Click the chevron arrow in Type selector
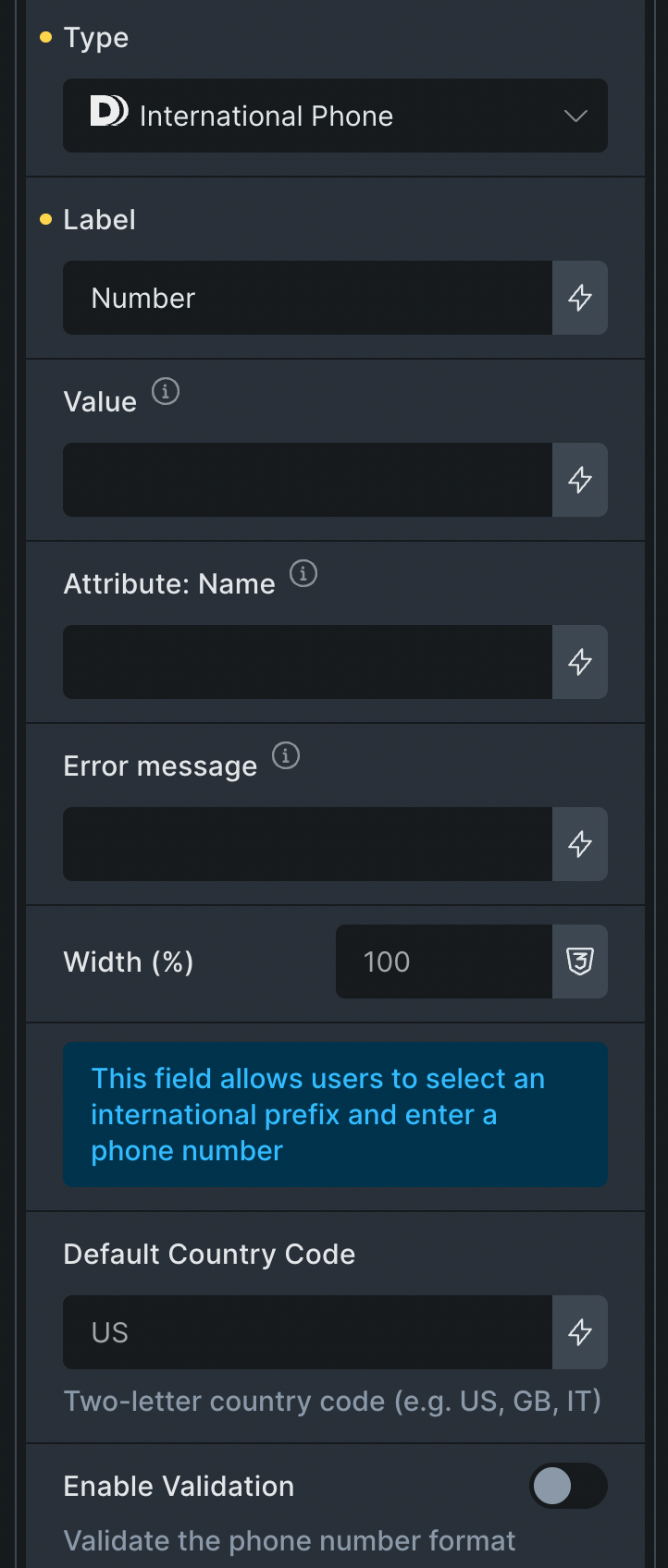 coord(575,116)
